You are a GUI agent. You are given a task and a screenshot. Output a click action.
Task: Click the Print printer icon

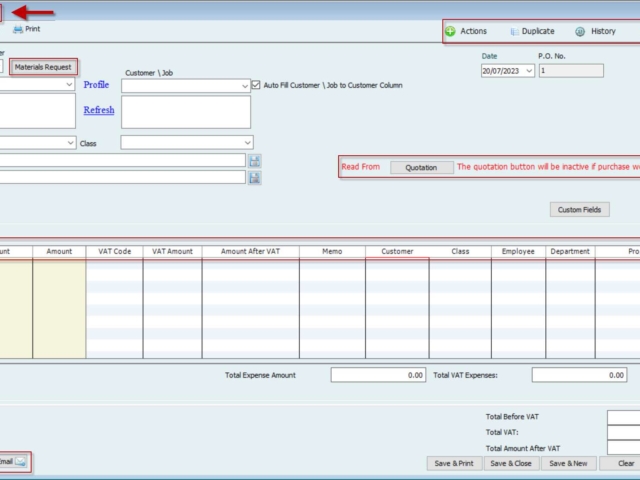tap(17, 30)
